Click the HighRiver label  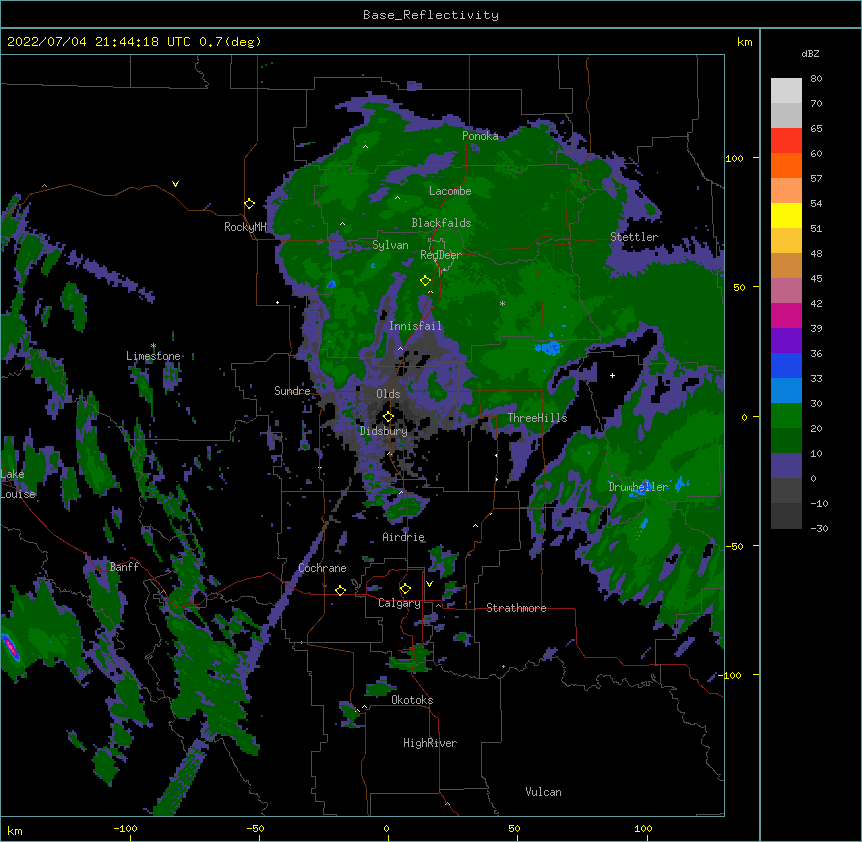(x=430, y=743)
